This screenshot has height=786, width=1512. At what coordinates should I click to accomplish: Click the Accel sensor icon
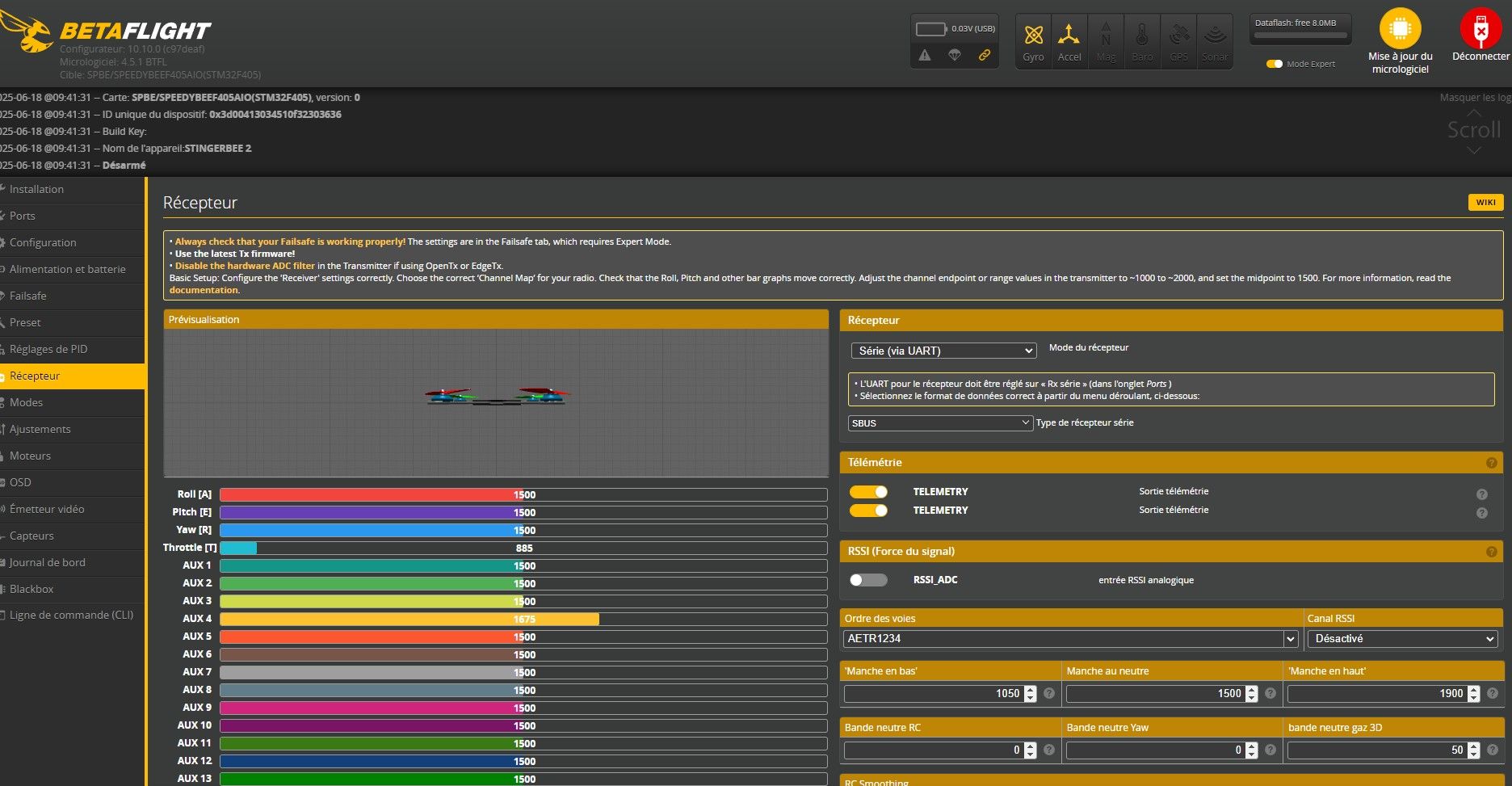(x=1069, y=36)
